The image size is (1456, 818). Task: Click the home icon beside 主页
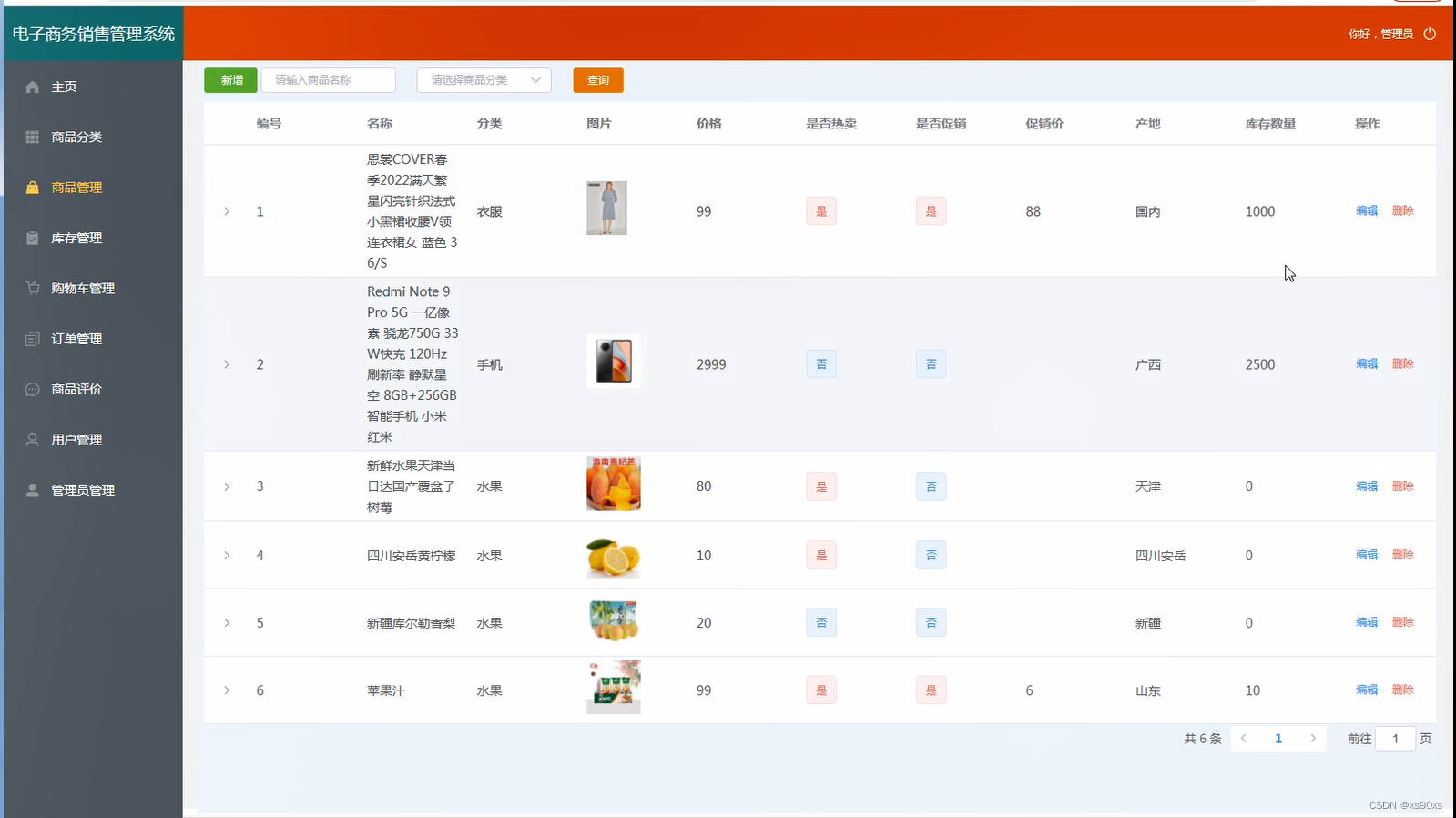point(33,87)
